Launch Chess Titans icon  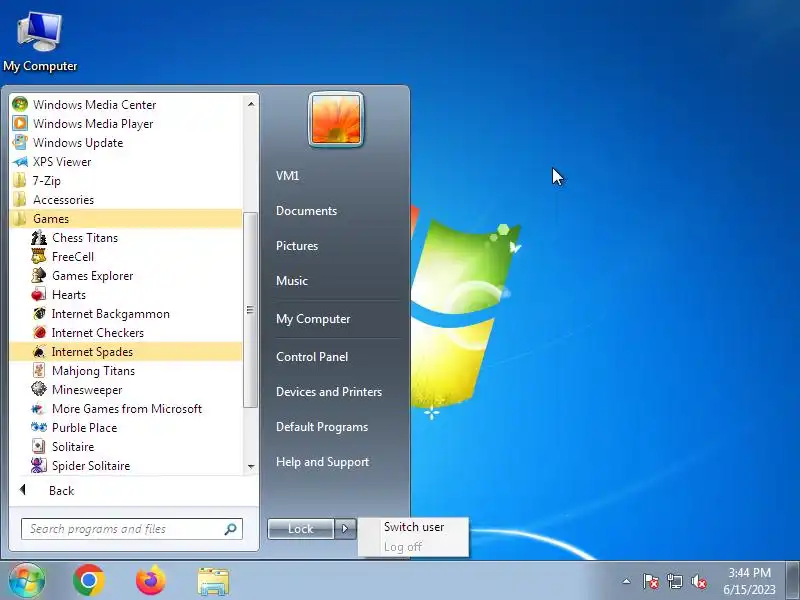(39, 238)
